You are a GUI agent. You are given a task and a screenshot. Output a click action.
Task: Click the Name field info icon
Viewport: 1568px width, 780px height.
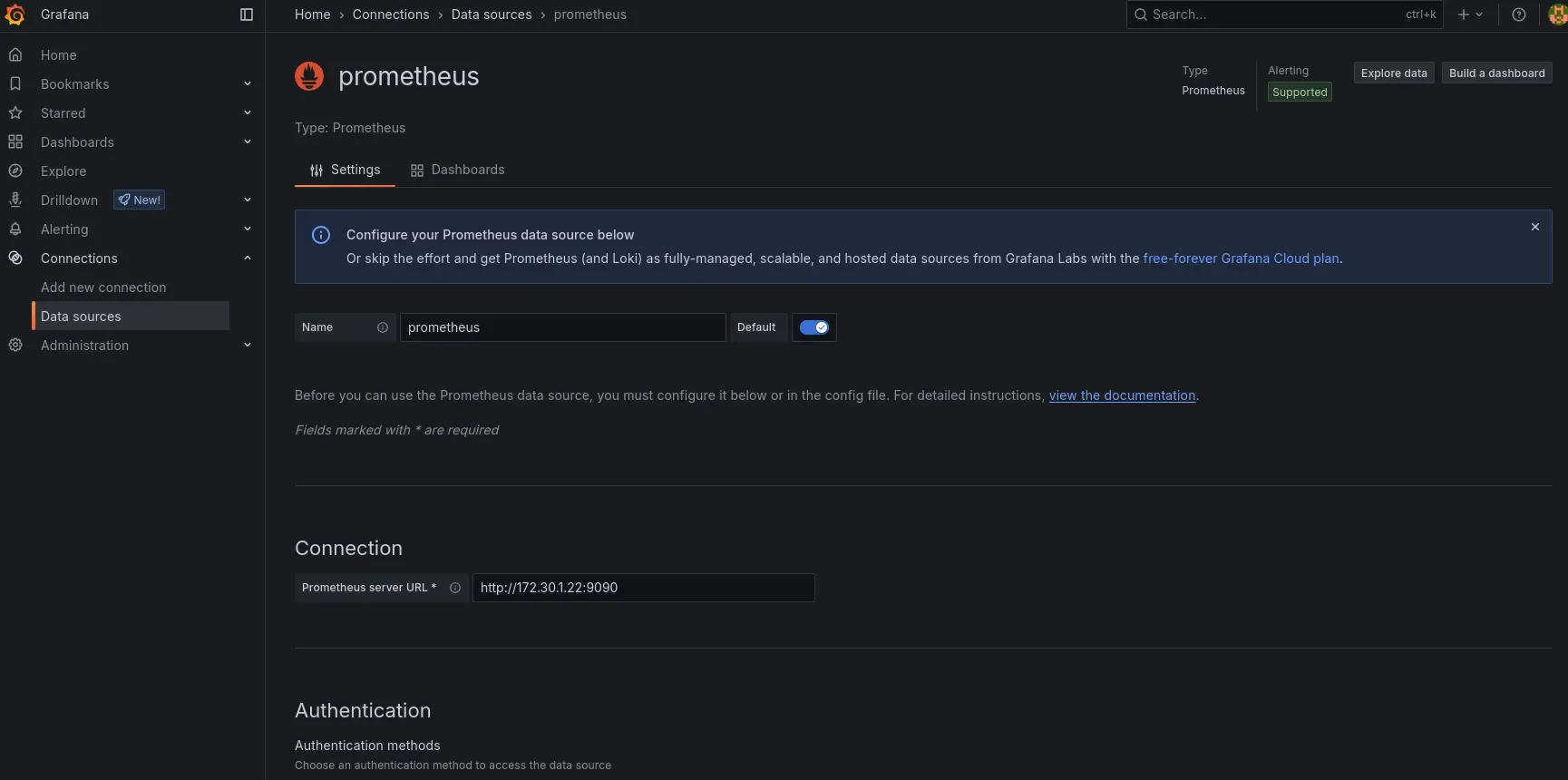383,327
